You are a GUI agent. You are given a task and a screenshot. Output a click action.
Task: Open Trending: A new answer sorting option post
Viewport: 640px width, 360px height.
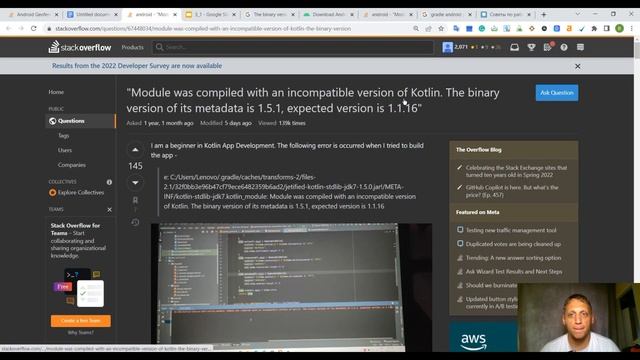pos(513,258)
